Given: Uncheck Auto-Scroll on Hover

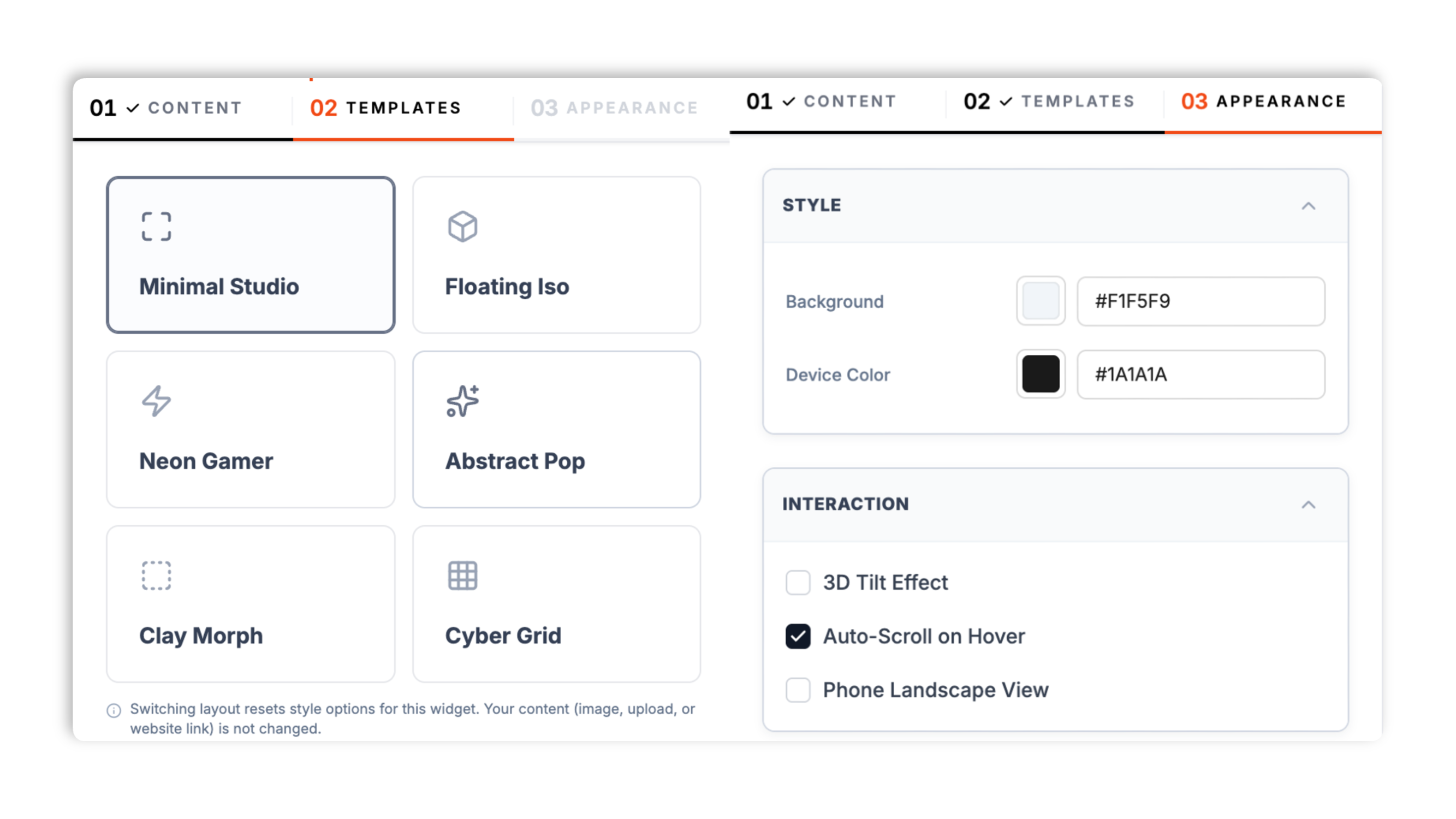Looking at the screenshot, I should [x=798, y=636].
